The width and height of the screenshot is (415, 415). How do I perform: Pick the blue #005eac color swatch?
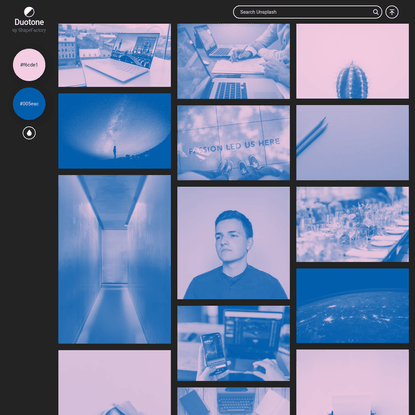(x=29, y=104)
